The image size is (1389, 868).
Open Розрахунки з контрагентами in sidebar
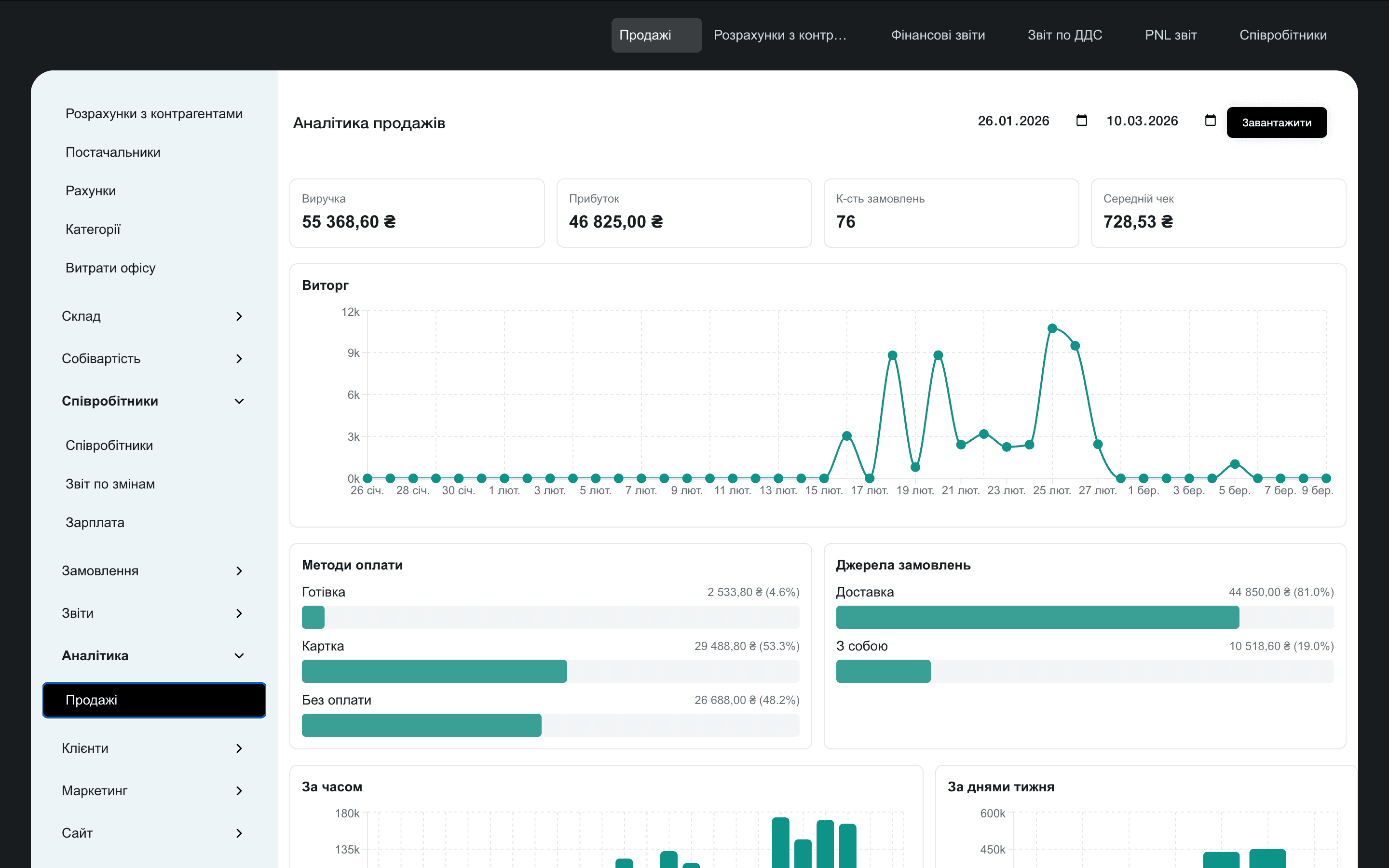pos(154,114)
